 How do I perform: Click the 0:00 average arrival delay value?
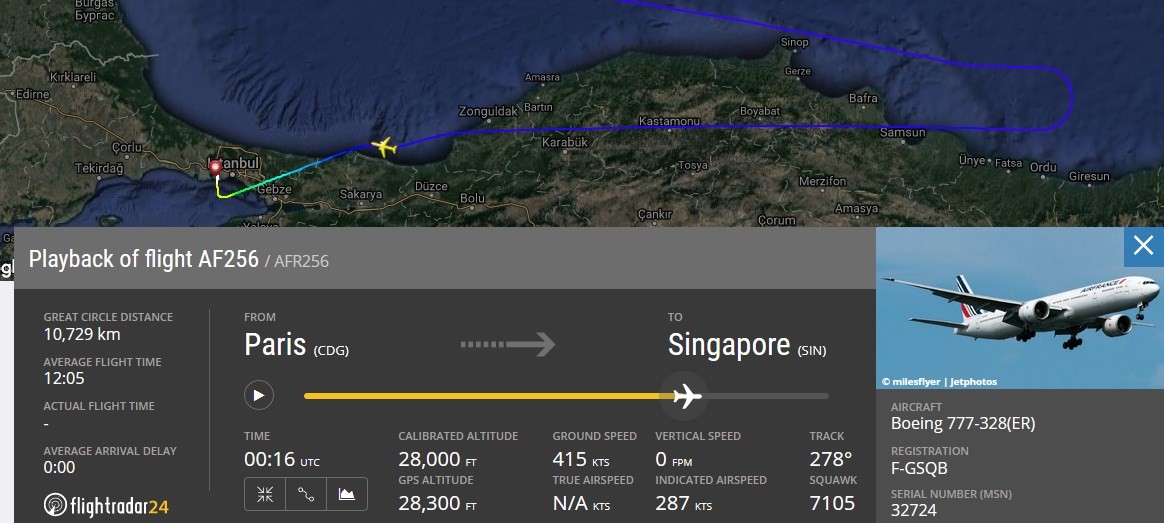point(59,467)
